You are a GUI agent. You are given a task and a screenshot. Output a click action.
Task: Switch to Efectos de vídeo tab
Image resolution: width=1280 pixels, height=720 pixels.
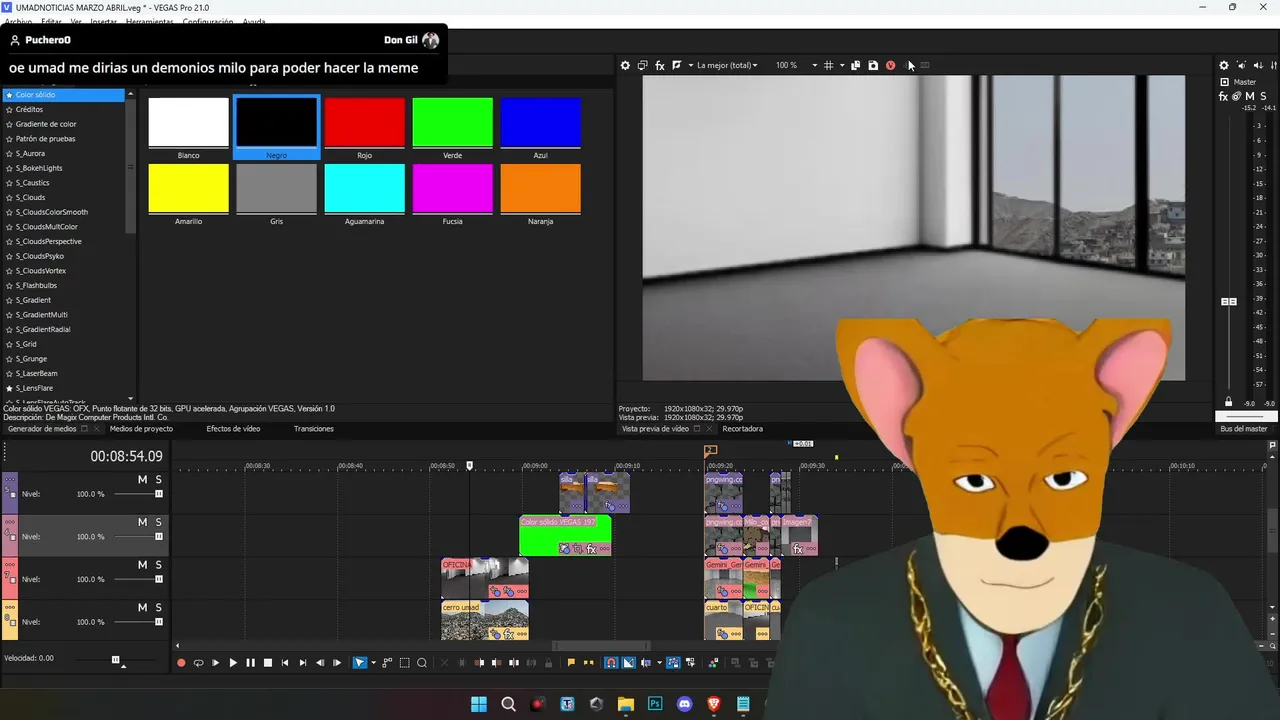(x=233, y=429)
